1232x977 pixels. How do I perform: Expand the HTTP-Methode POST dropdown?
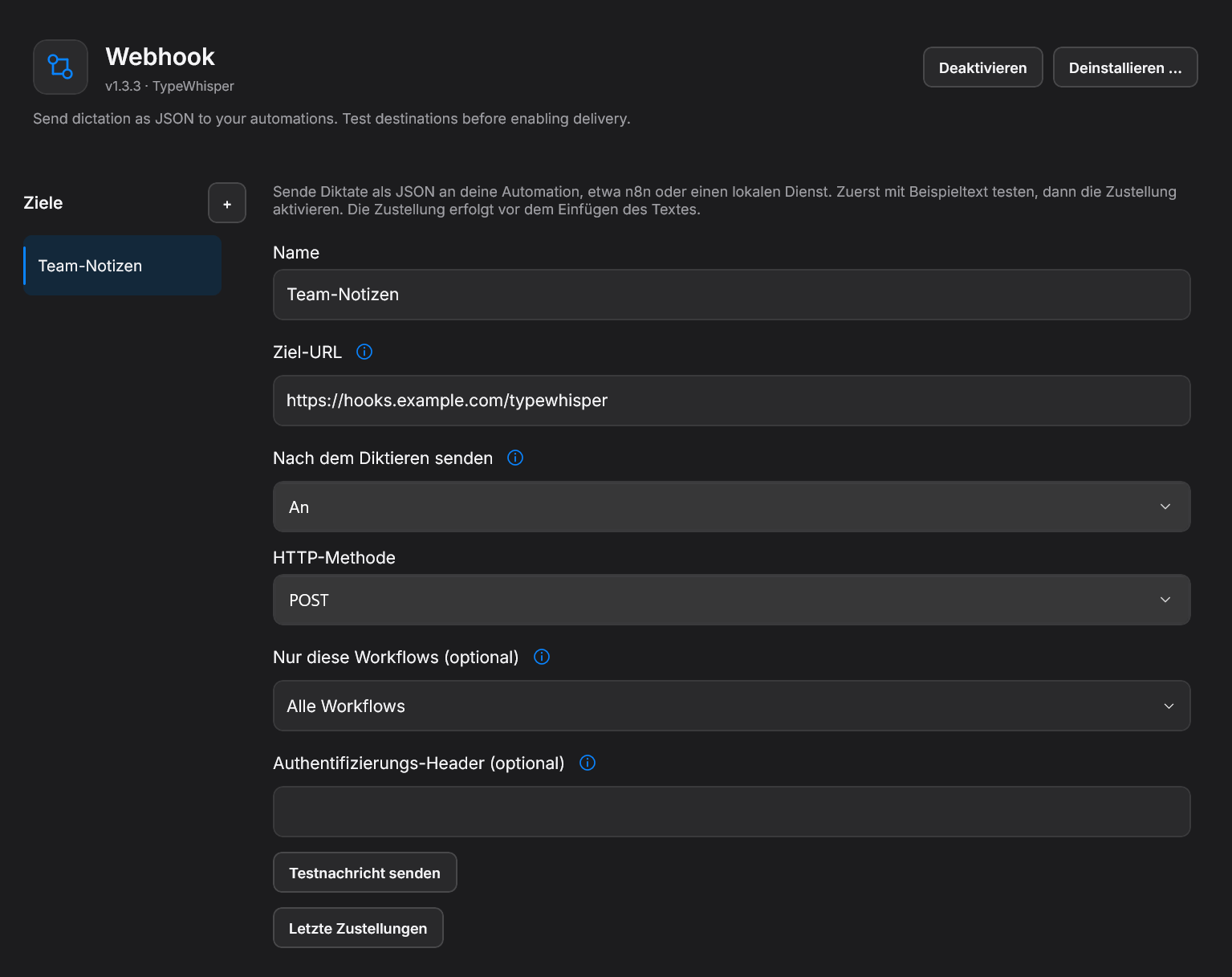pyautogui.click(x=731, y=600)
